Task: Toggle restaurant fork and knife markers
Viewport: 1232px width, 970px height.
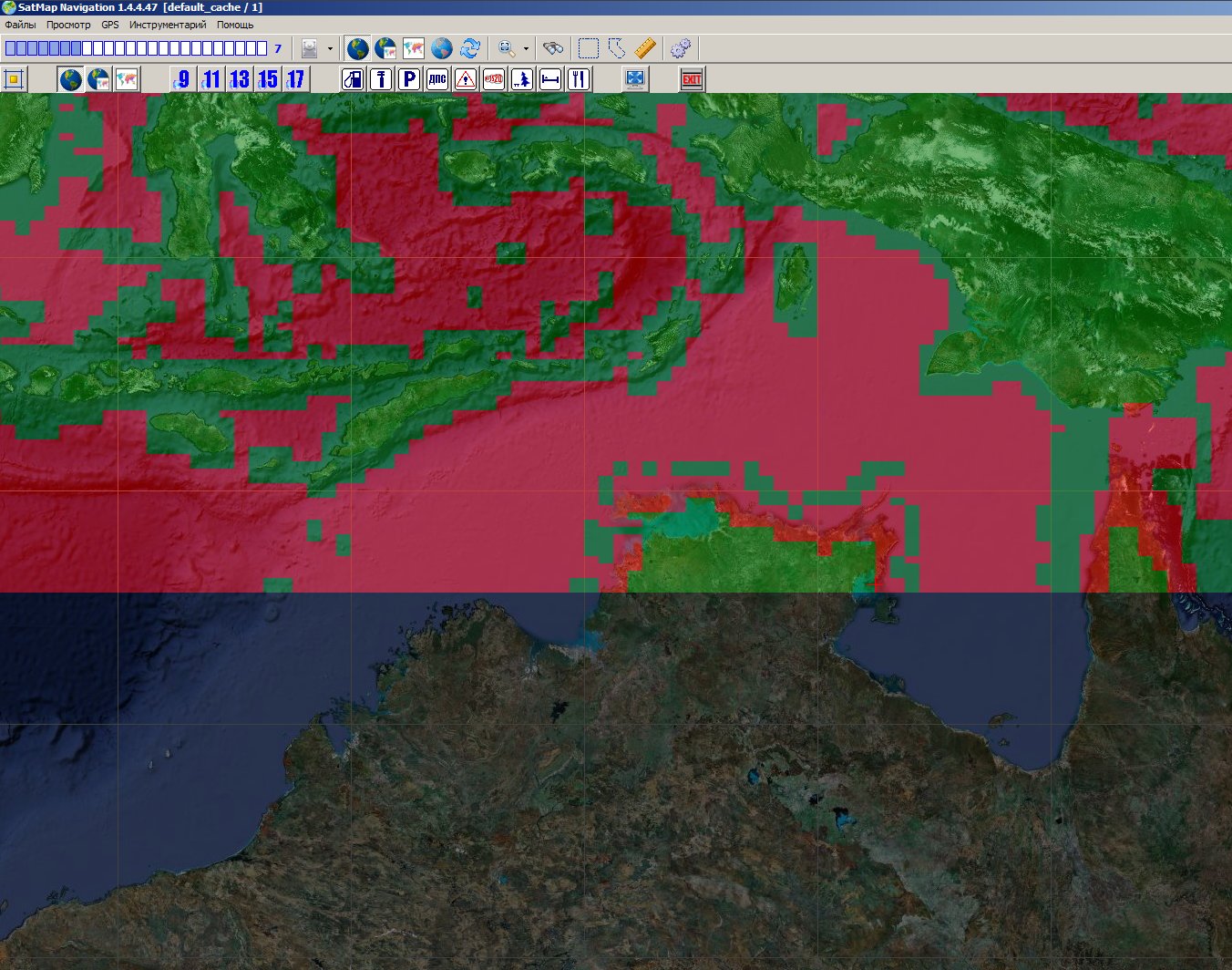Action: pos(579,79)
